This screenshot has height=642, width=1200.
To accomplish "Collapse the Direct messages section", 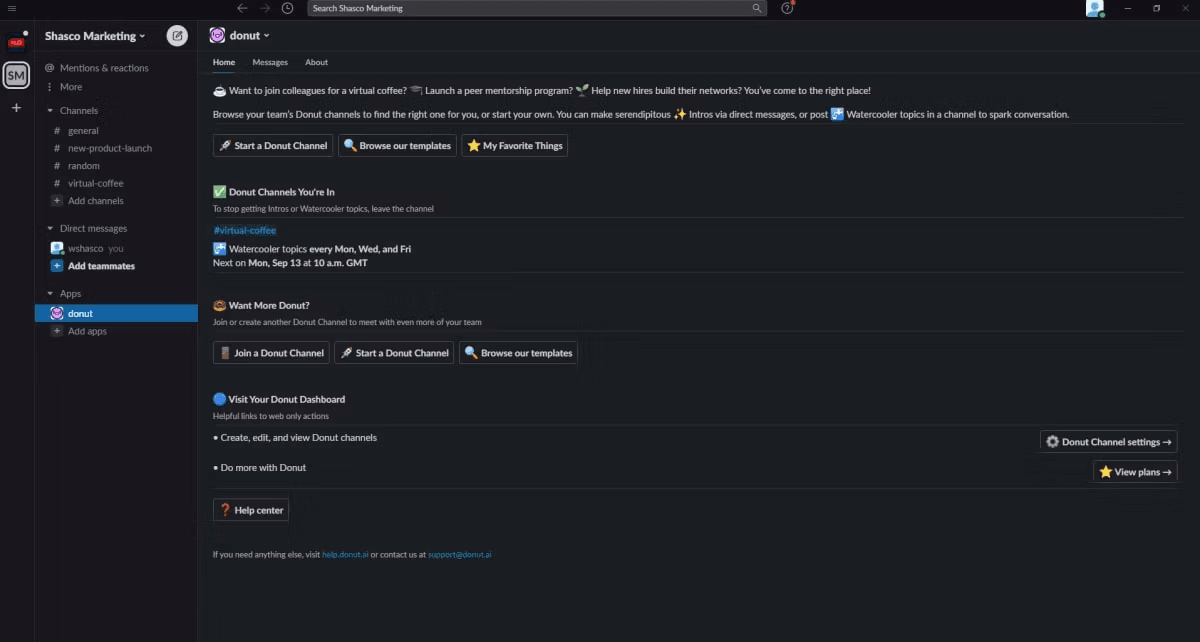I will click(50, 229).
